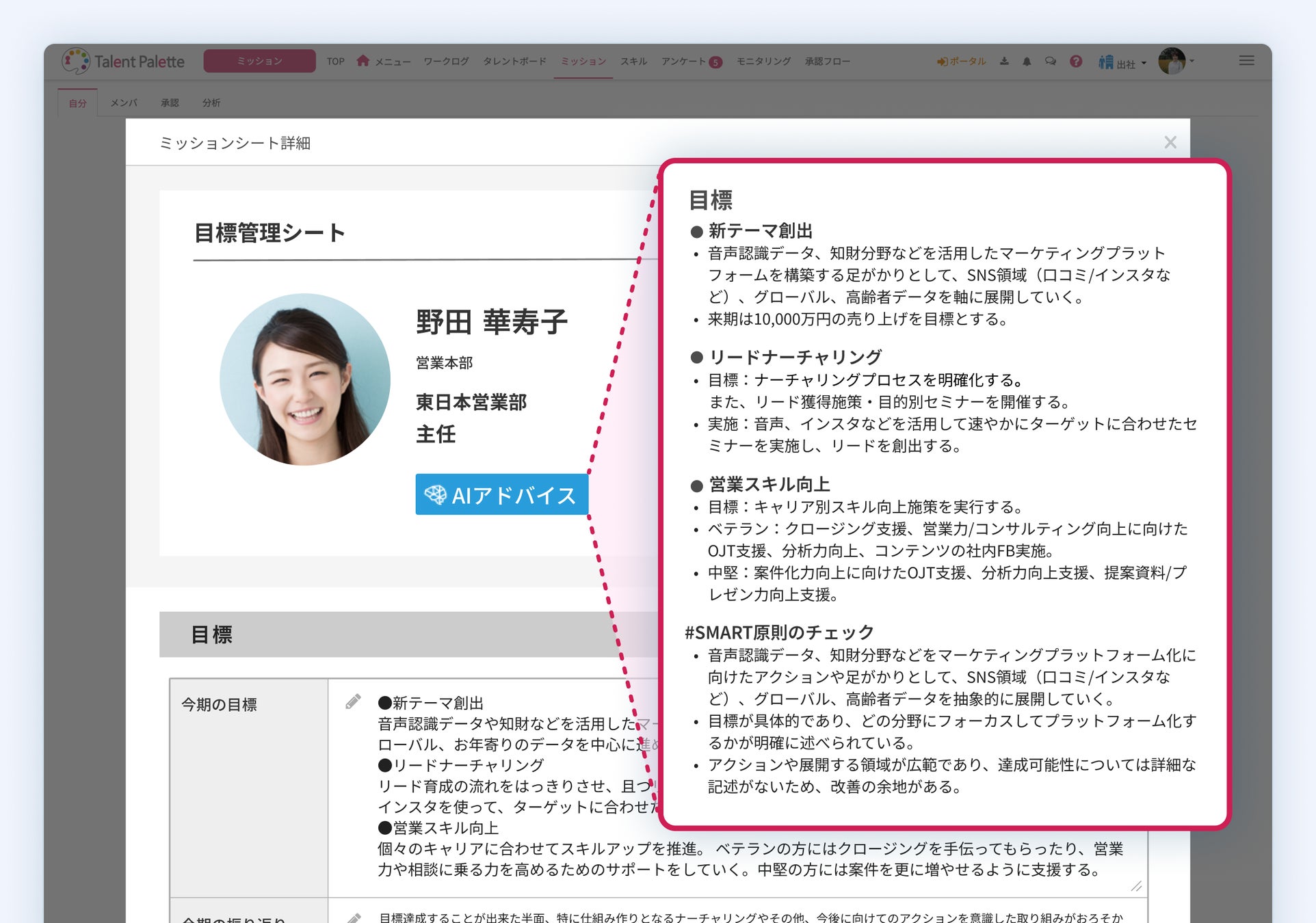Click the Talent Palette logo
1316x923 pixels.
[124, 62]
